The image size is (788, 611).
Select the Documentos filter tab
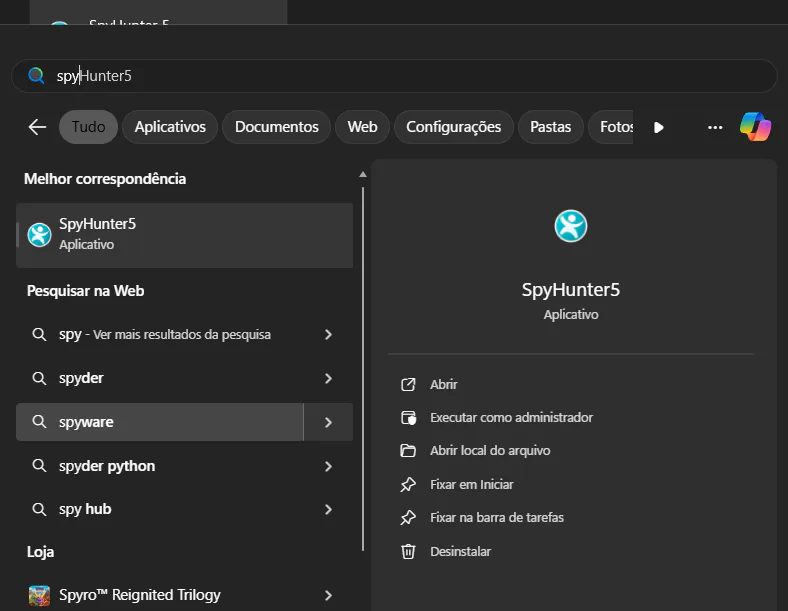click(276, 127)
